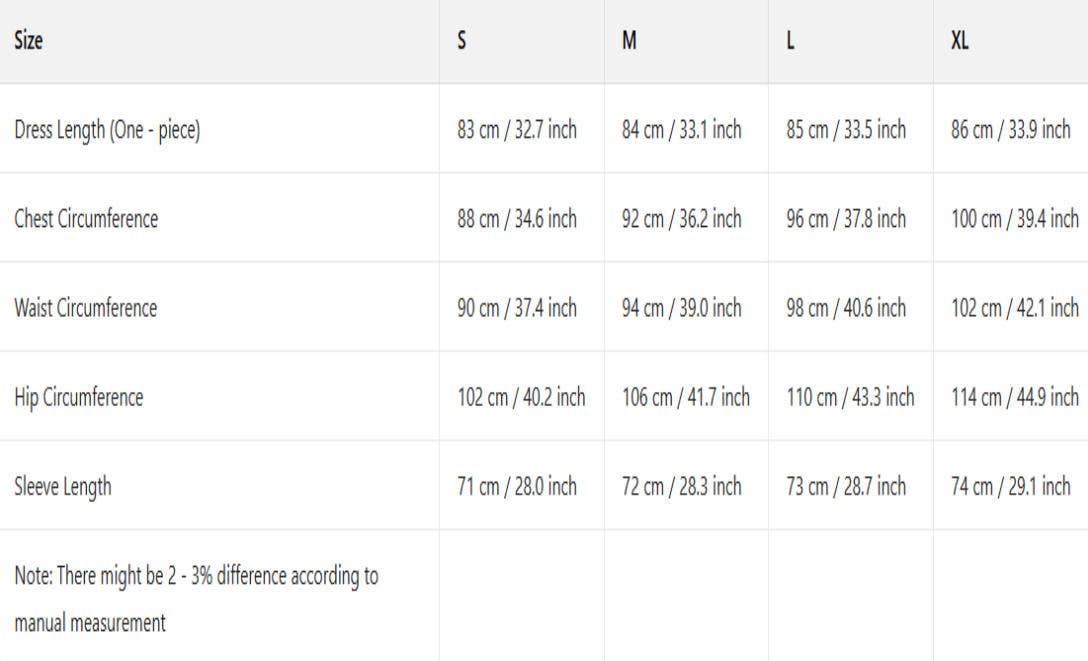Click the 106 cm / 41.7 inch cell
Viewport: 1088px width, 661px height.
[685, 397]
